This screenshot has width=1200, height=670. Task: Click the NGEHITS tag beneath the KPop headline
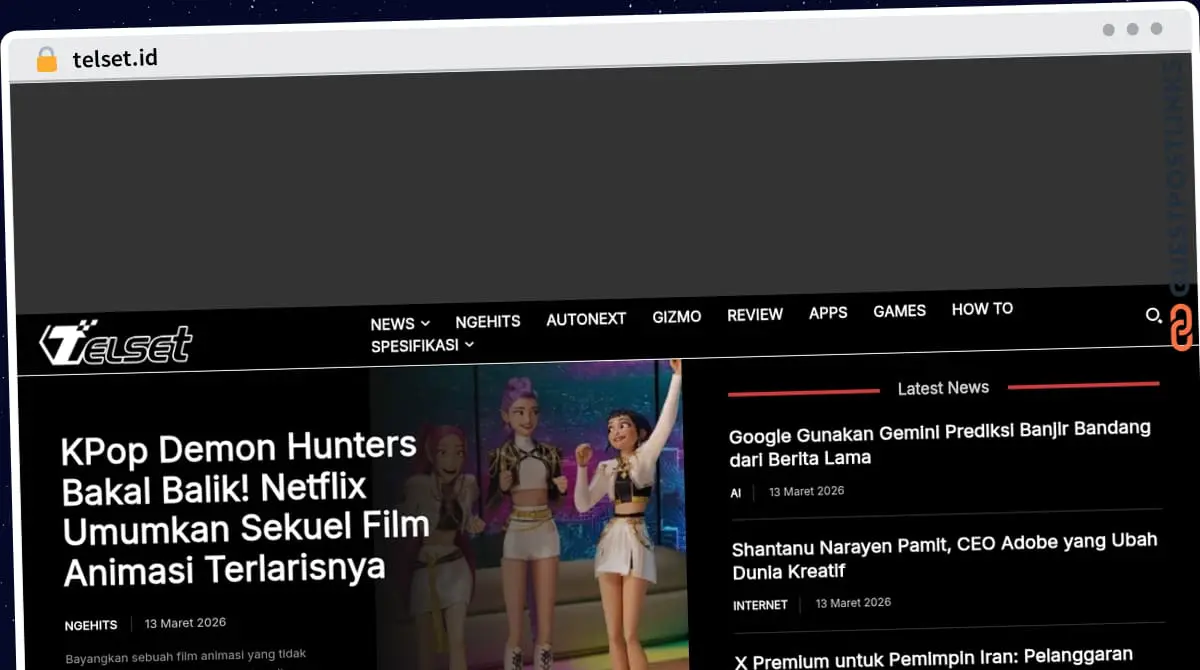click(91, 625)
